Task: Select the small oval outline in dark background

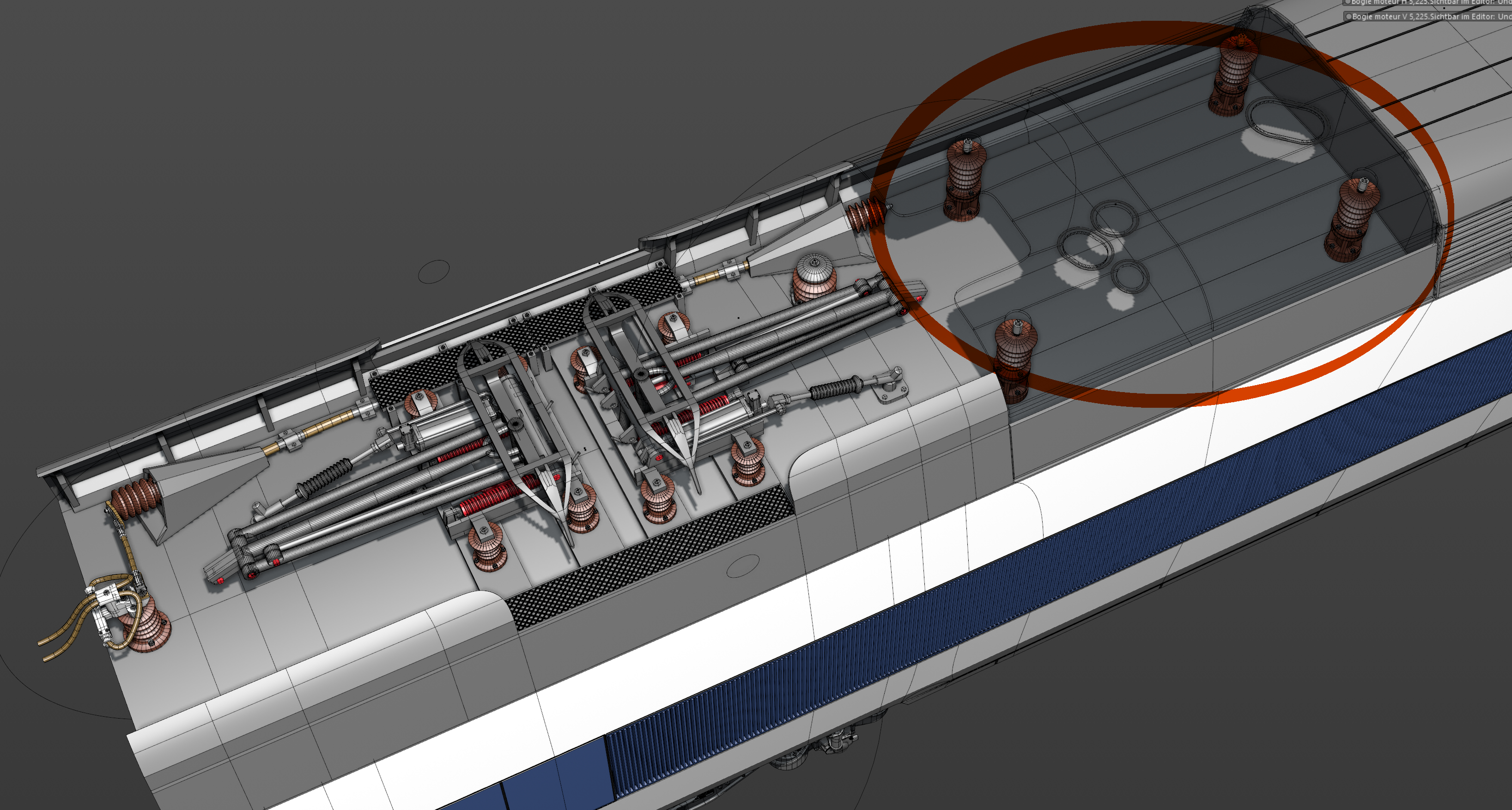Action: (x=434, y=271)
